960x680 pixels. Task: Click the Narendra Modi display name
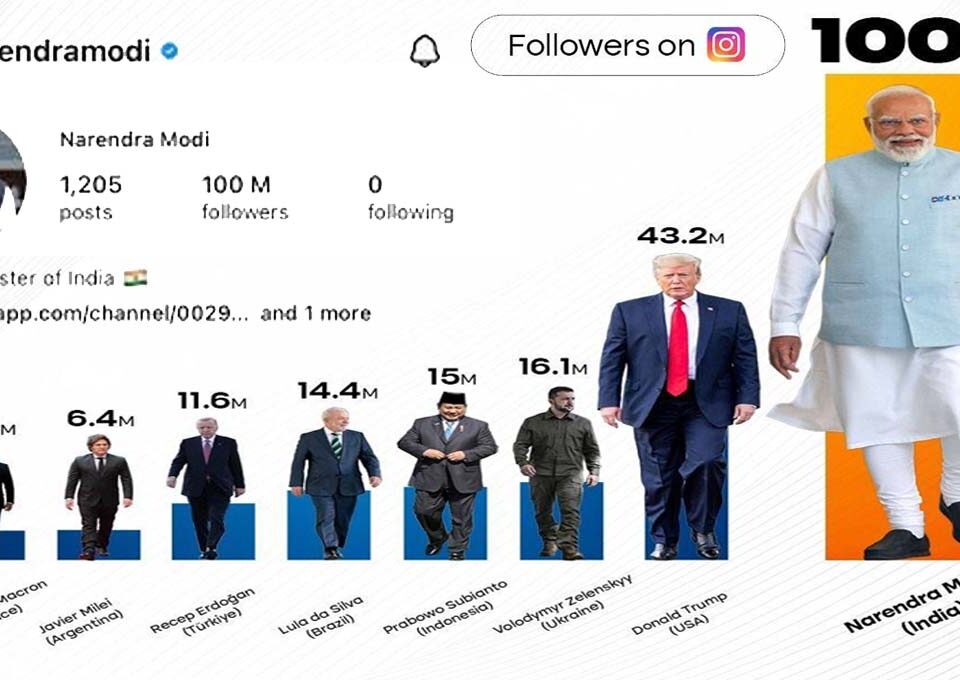pyautogui.click(x=134, y=140)
